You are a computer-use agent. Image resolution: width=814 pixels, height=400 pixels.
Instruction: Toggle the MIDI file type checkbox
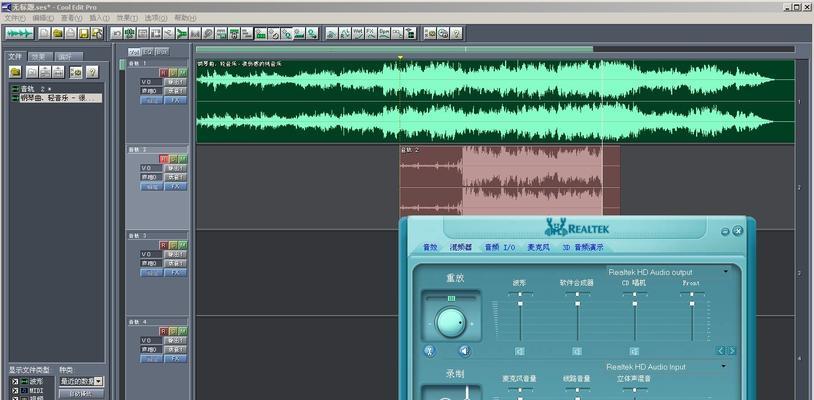15,390
